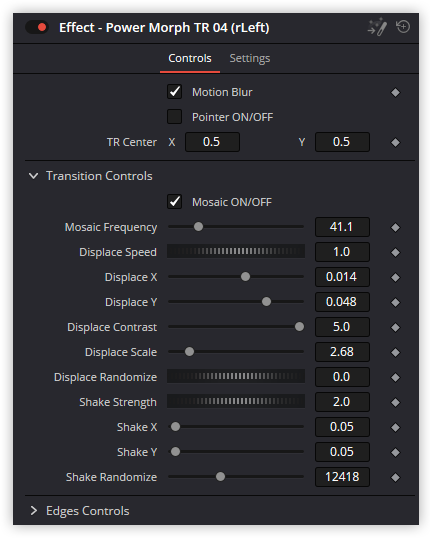Set keyframe diamond for Shake Strength
This screenshot has width=430, height=538.
pos(395,402)
